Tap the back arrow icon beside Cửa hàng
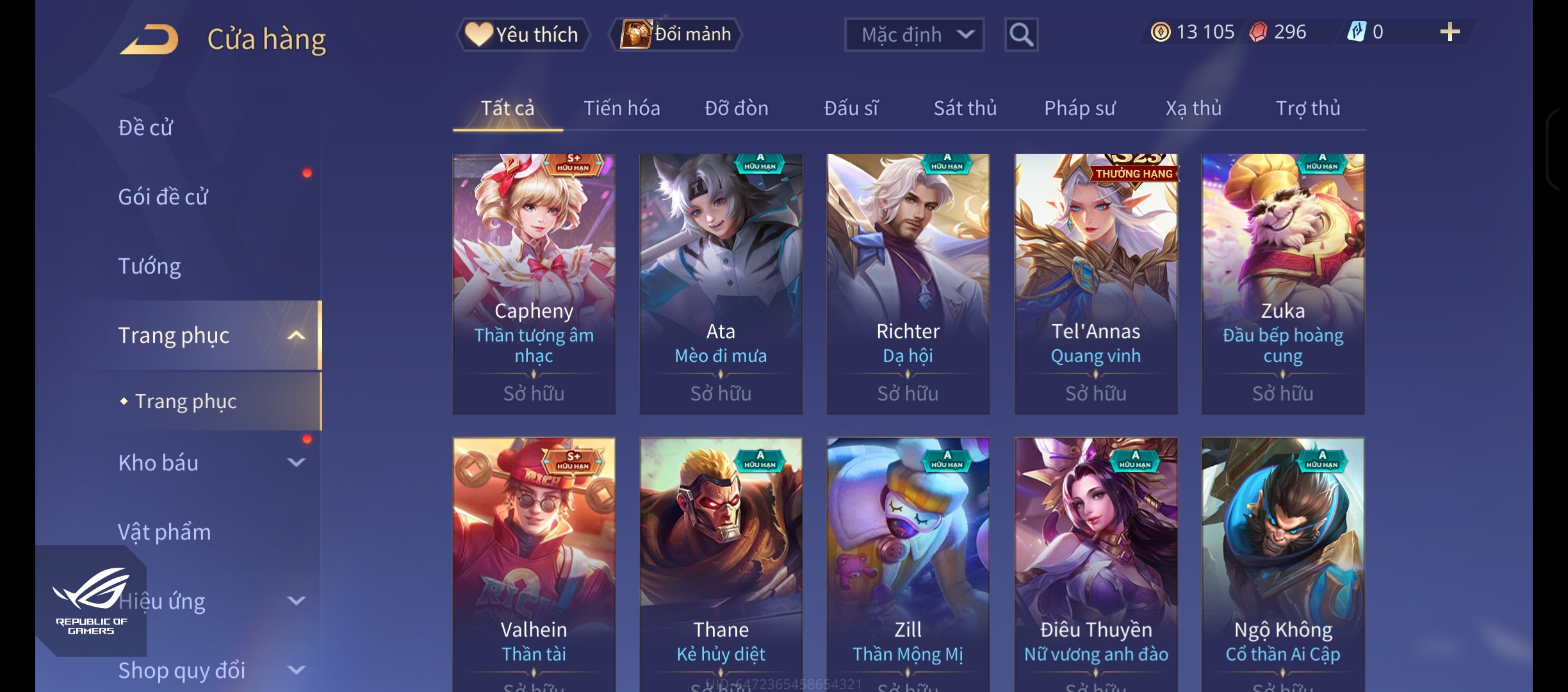The image size is (1568, 692). [149, 40]
